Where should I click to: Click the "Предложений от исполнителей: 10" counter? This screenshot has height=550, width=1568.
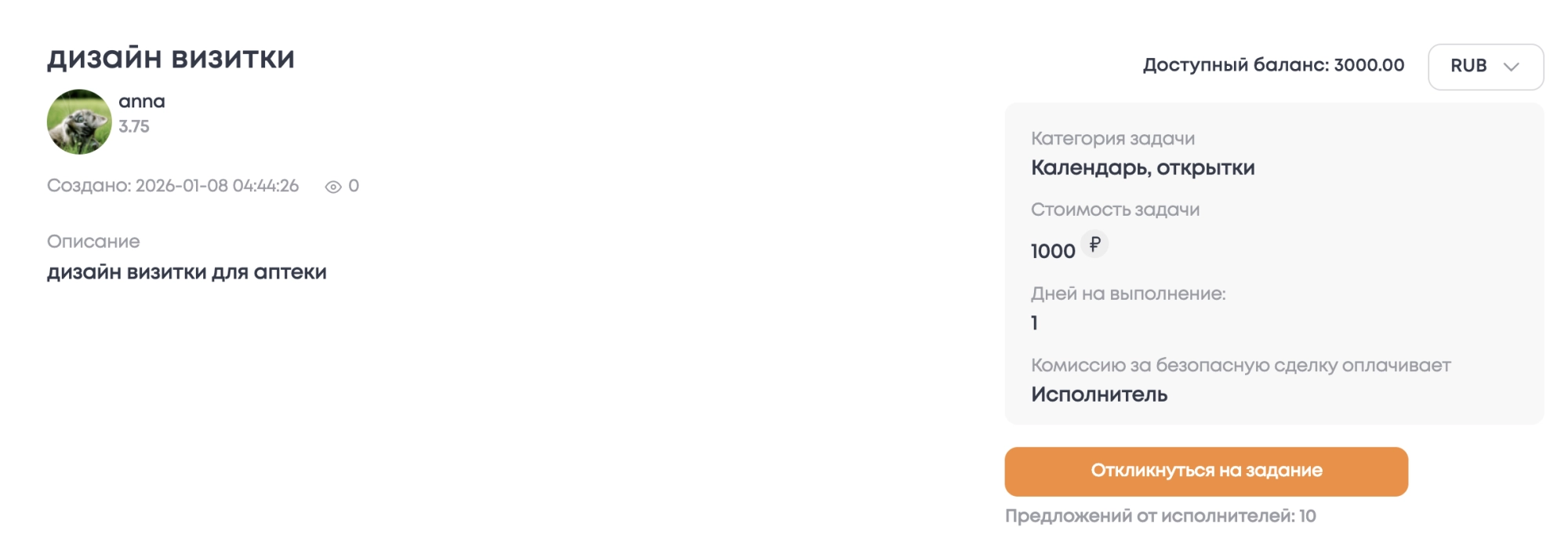1160,516
